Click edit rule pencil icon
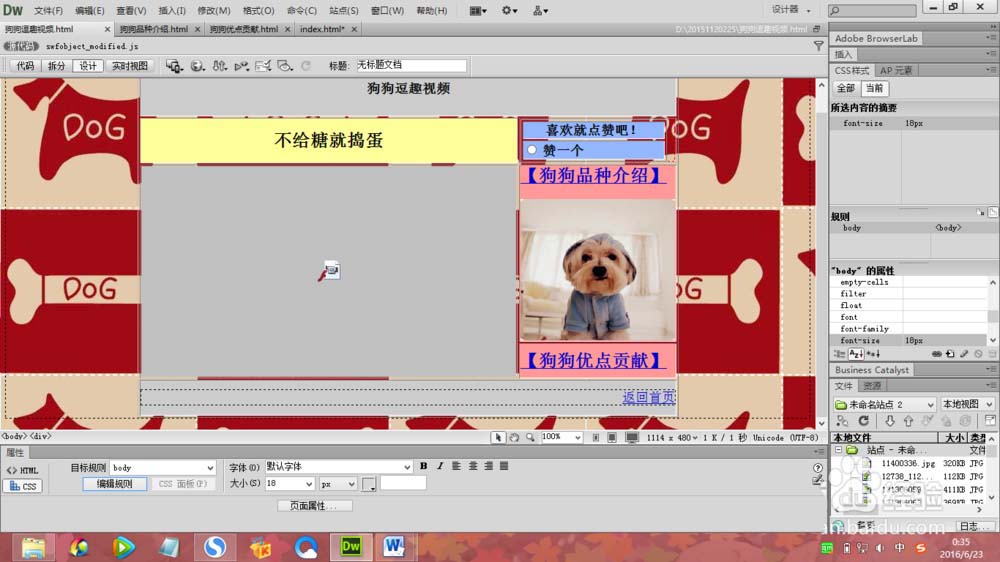 tap(964, 353)
